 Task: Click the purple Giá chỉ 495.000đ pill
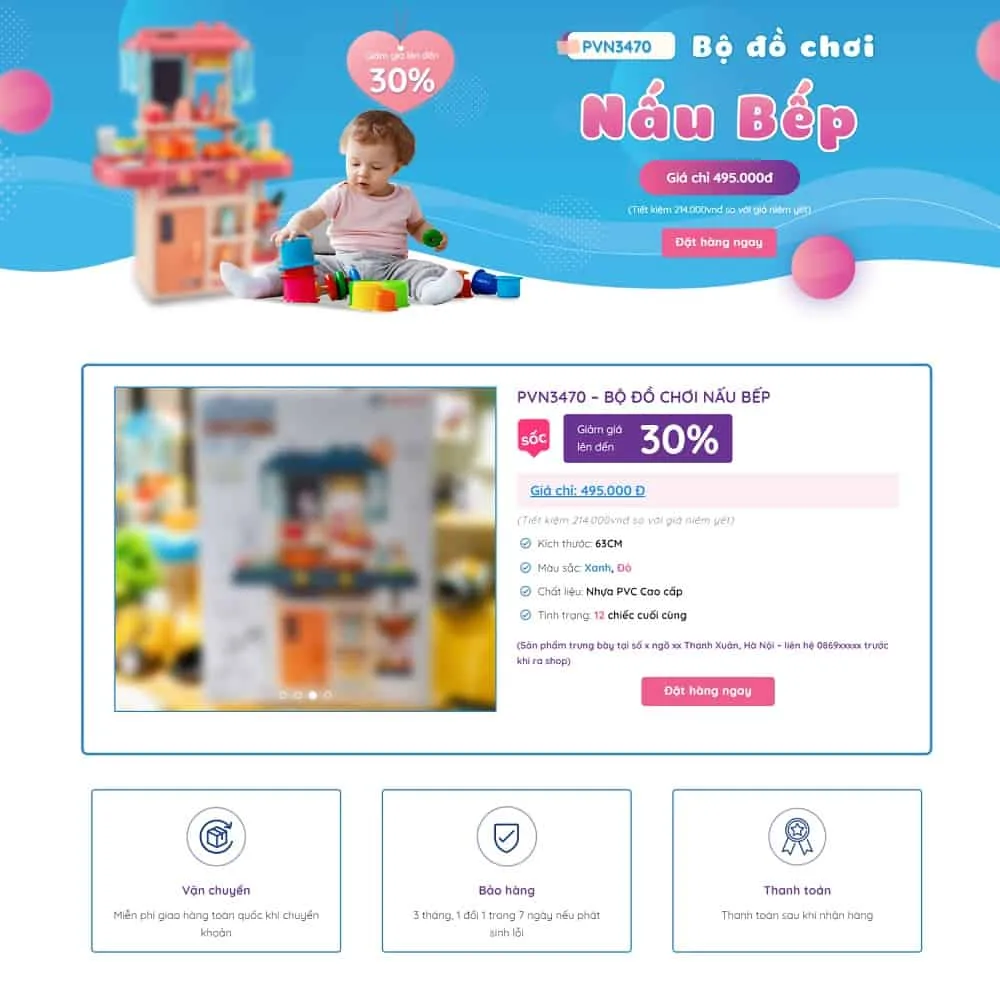pyautogui.click(x=719, y=177)
